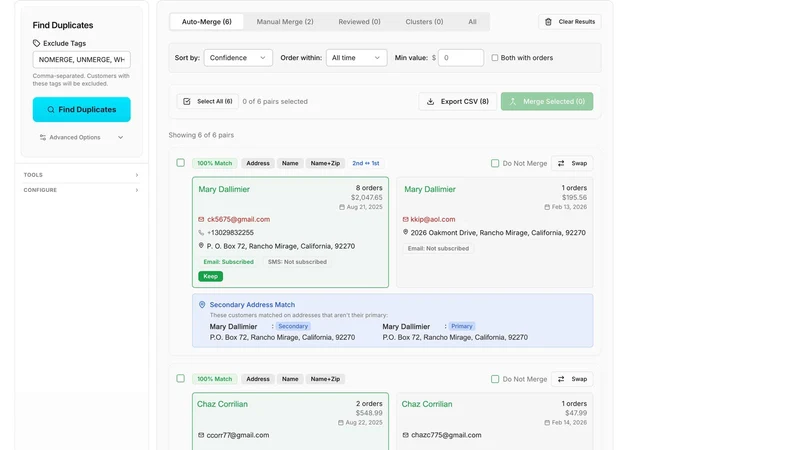Image resolution: width=800 pixels, height=450 pixels.
Task: Enable Do Not Merge for Chaz Corrilian
Action: (495, 379)
